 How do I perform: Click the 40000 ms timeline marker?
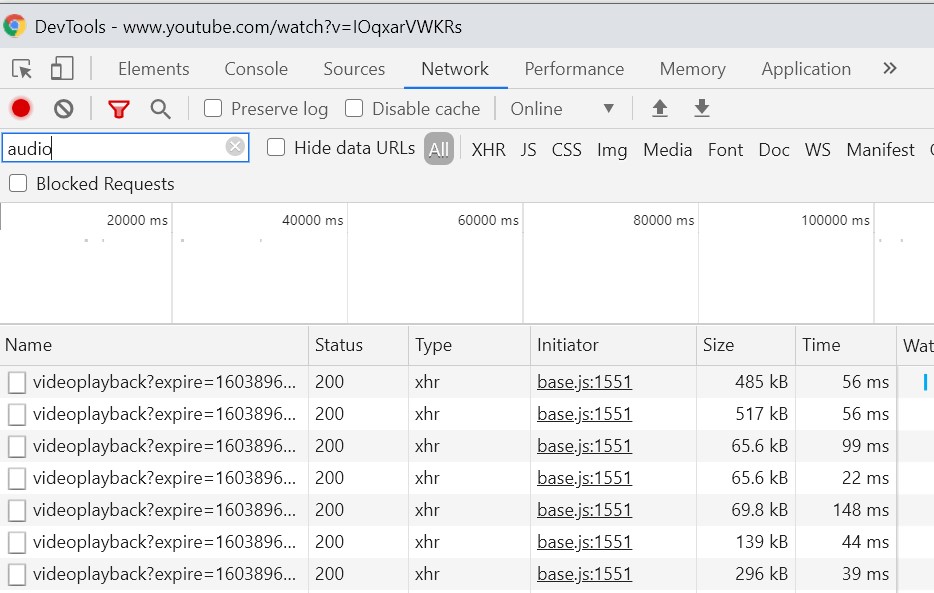[x=312, y=220]
